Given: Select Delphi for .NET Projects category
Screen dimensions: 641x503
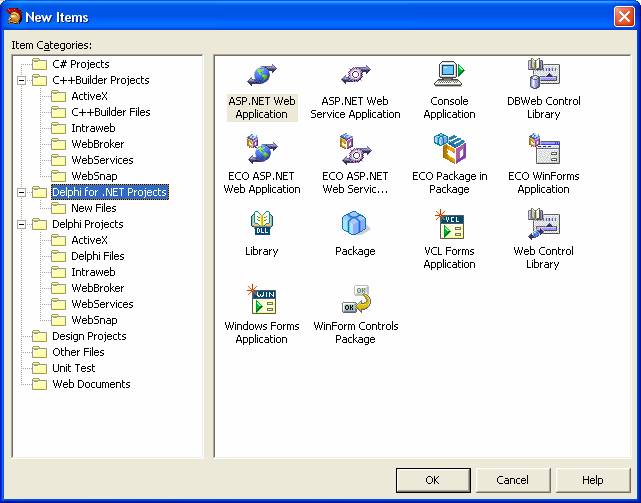Looking at the screenshot, I should (x=110, y=192).
